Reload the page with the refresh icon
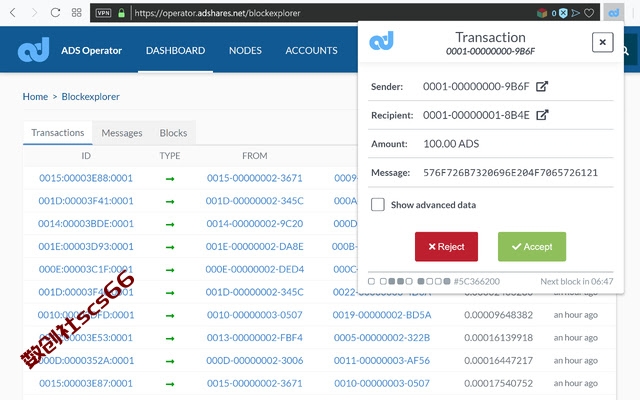 [x=55, y=13]
